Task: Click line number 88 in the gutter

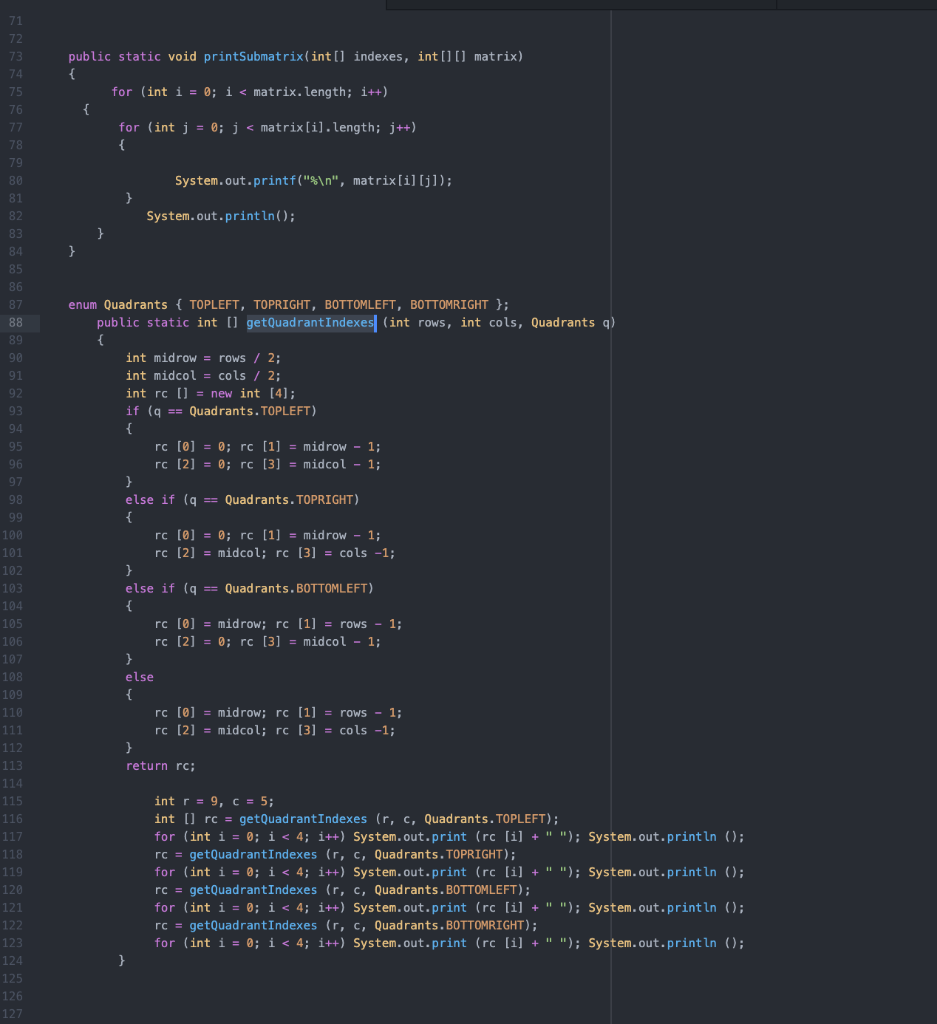Action: click(14, 323)
